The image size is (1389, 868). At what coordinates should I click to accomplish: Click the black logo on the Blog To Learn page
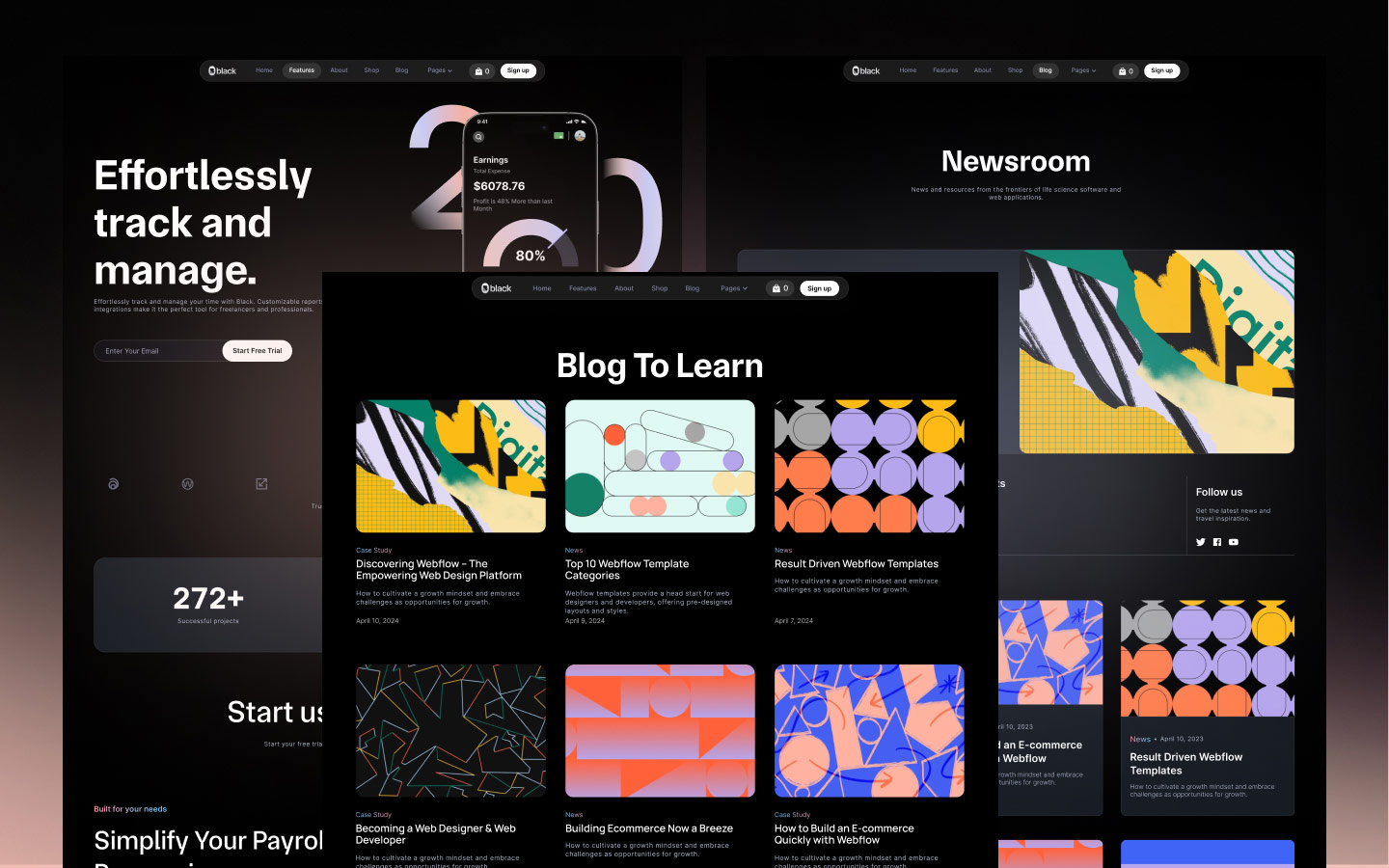[496, 288]
